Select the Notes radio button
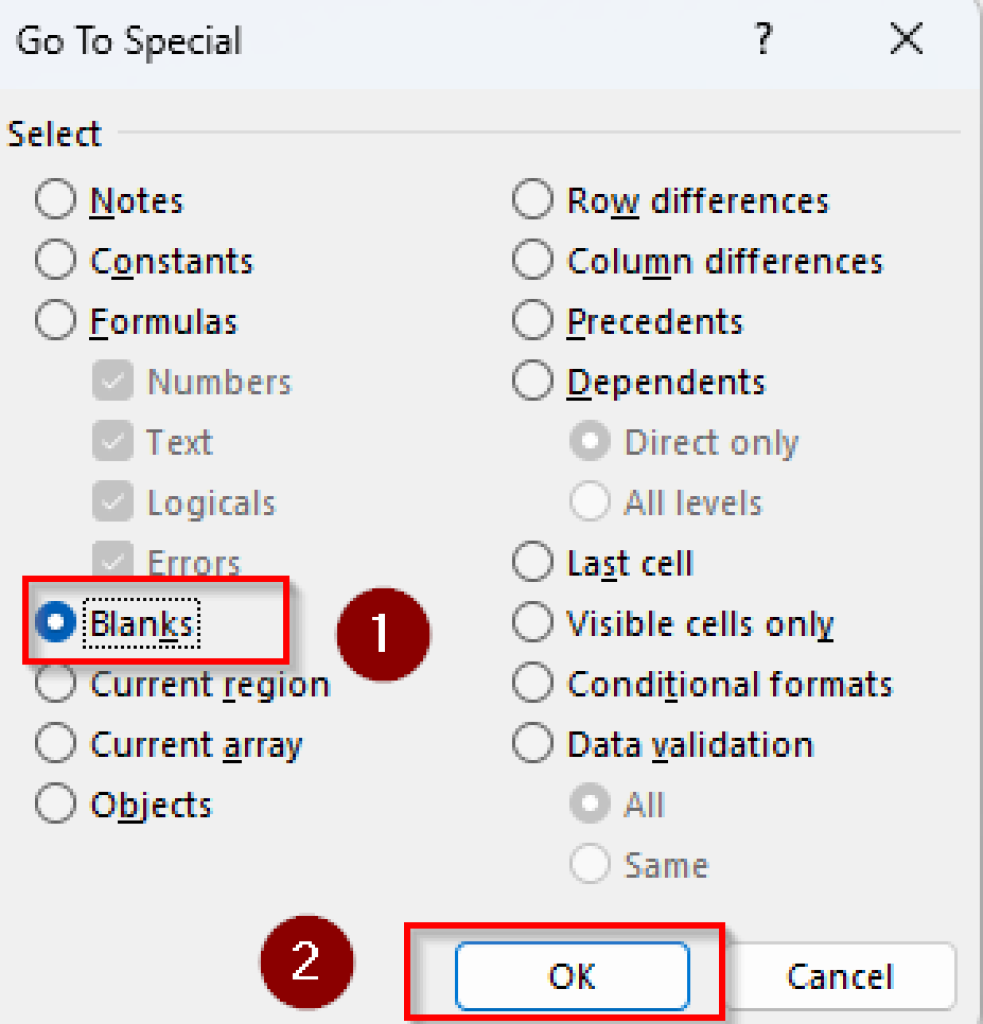This screenshot has width=983, height=1024. pyautogui.click(x=55, y=200)
